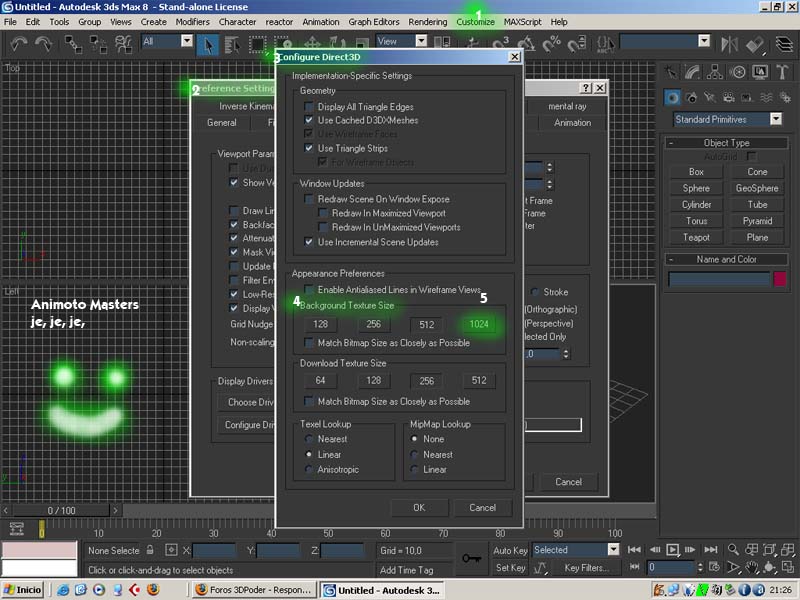Viewport: 800px width, 600px height.
Task: Switch to General tab in Preference Settings
Action: 221,122
